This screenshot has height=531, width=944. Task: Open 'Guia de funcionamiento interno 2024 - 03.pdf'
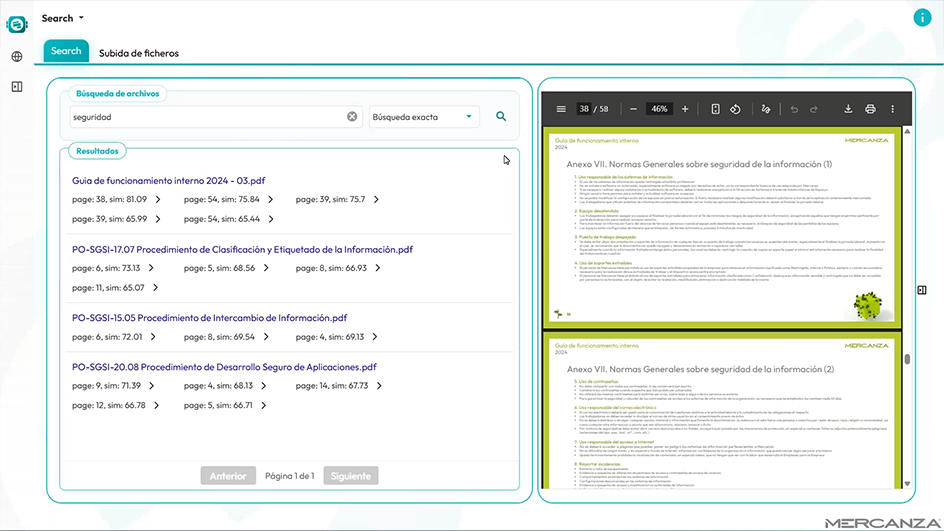168,181
